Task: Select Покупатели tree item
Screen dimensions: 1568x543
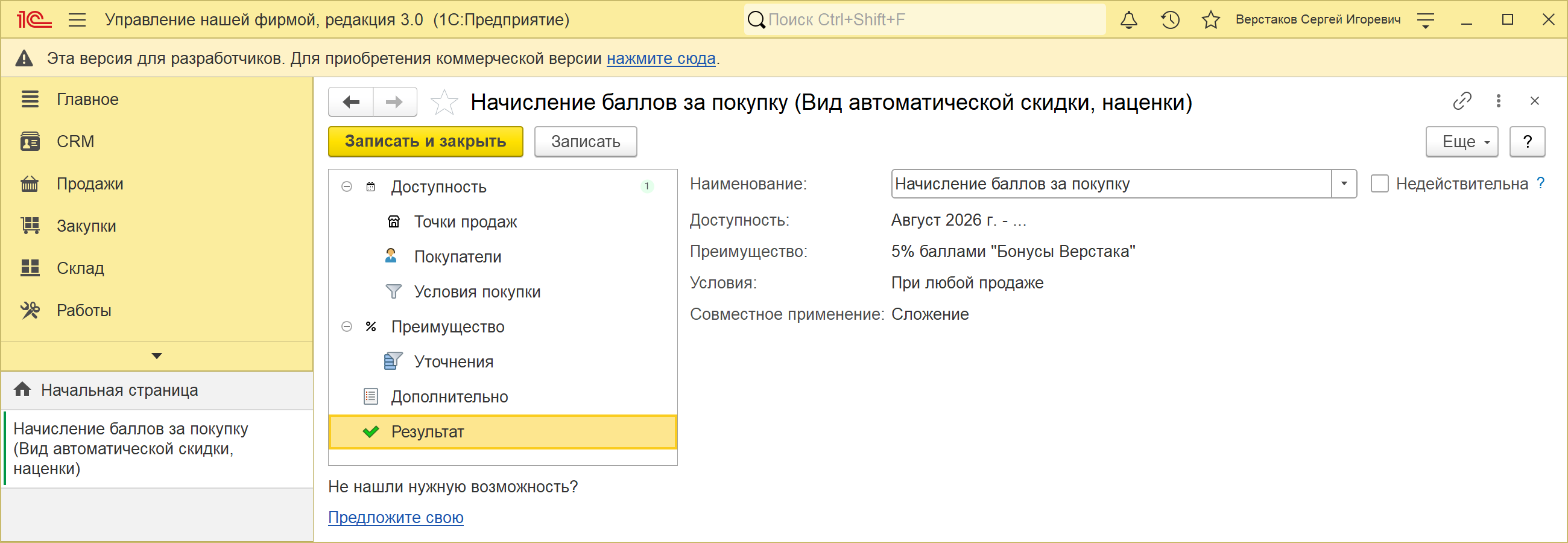Action: [x=503, y=256]
